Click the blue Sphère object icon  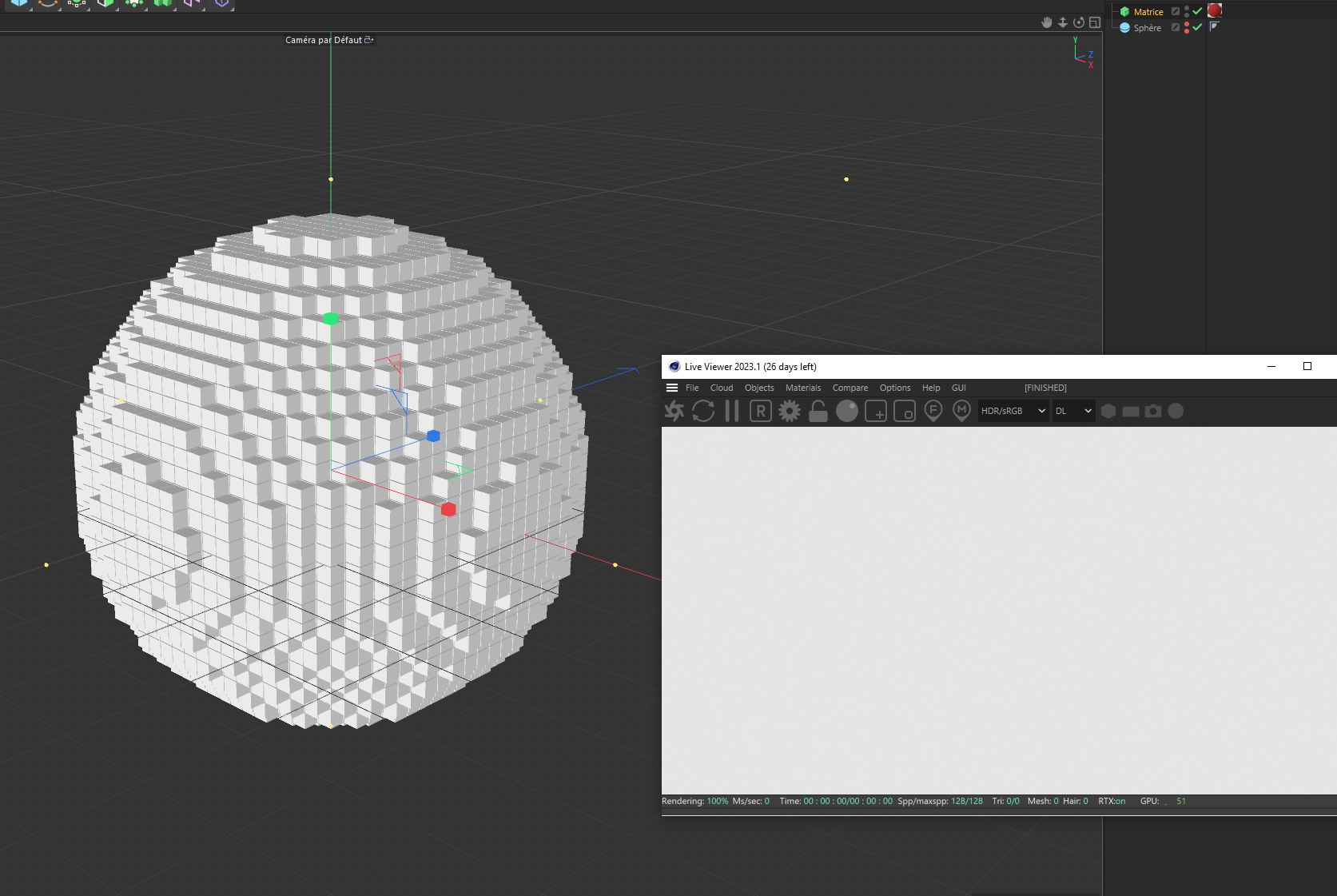click(x=1125, y=28)
